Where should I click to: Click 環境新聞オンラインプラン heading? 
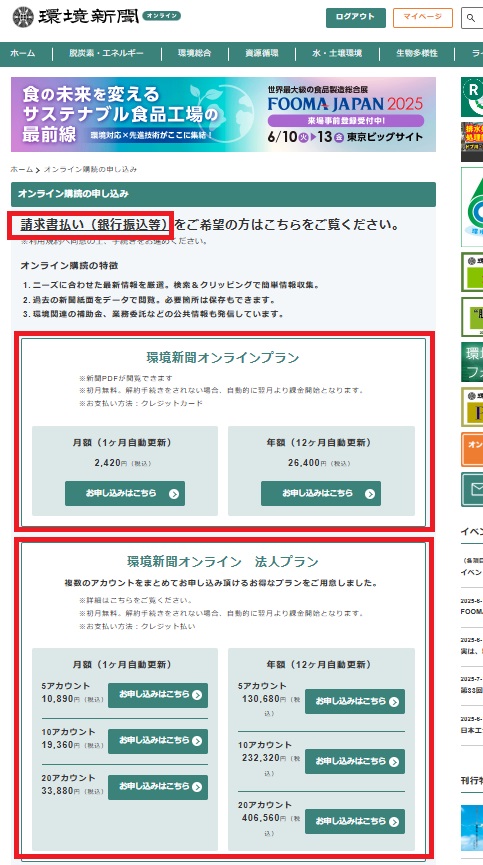point(223,357)
